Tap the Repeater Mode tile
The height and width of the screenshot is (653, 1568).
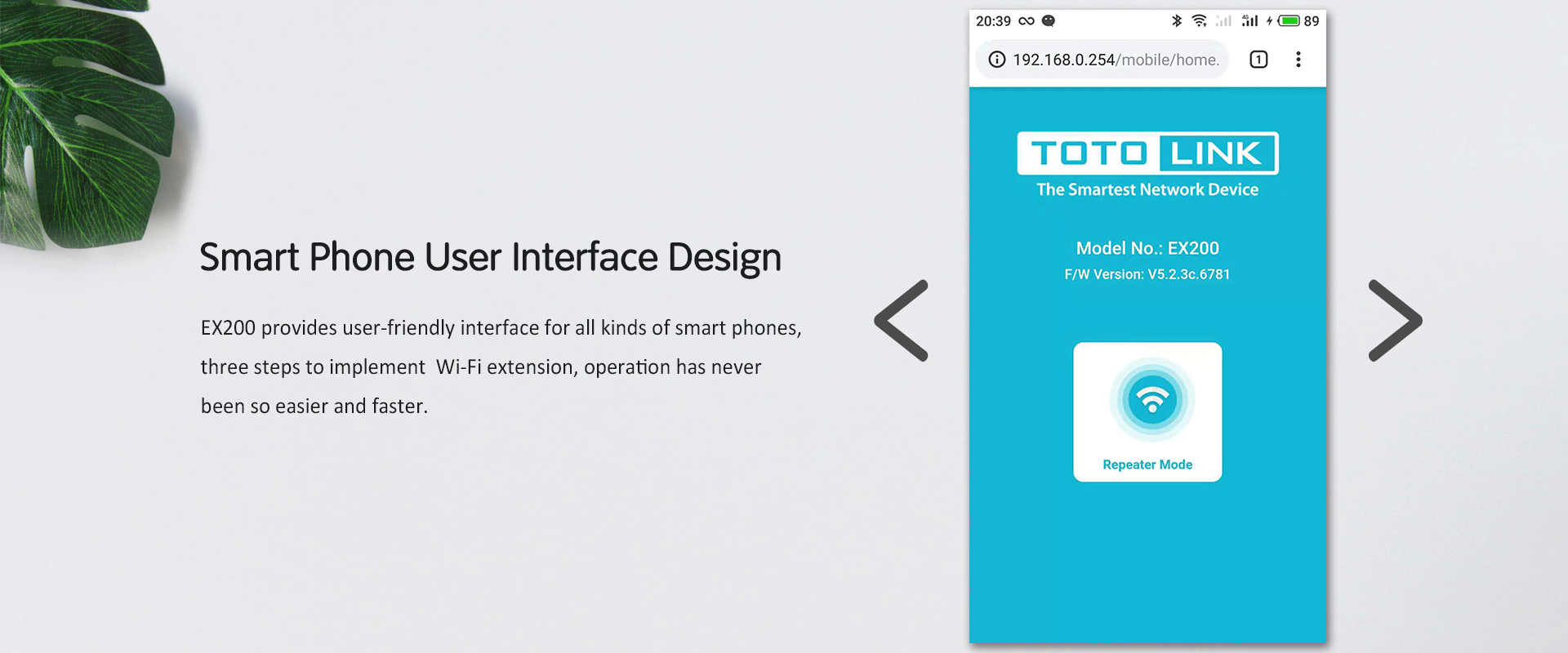[1147, 412]
